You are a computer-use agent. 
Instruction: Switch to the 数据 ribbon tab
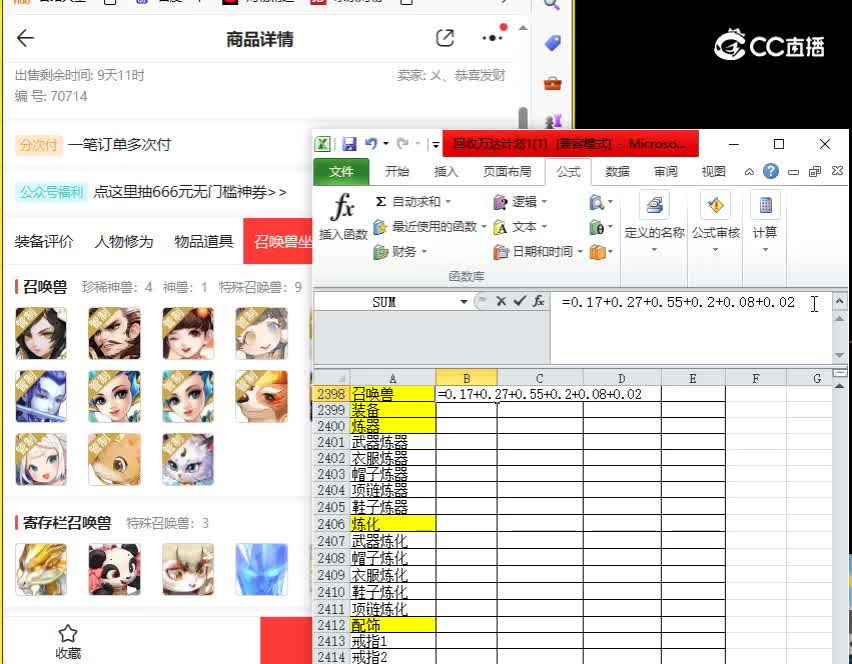click(617, 171)
